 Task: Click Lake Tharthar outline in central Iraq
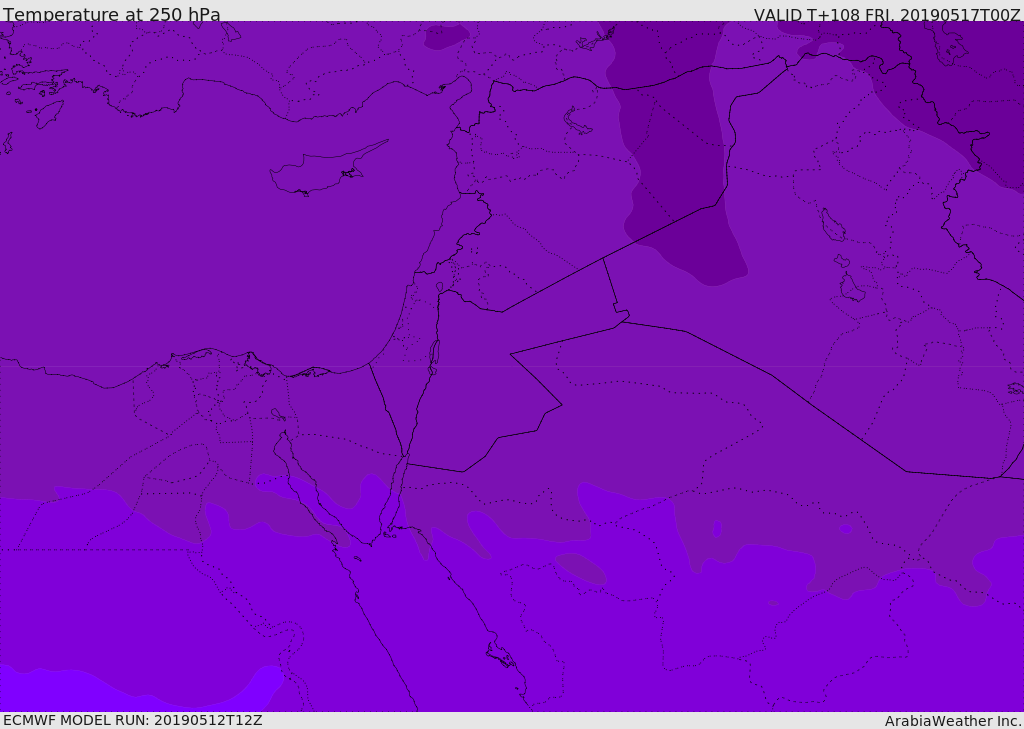coord(833,225)
